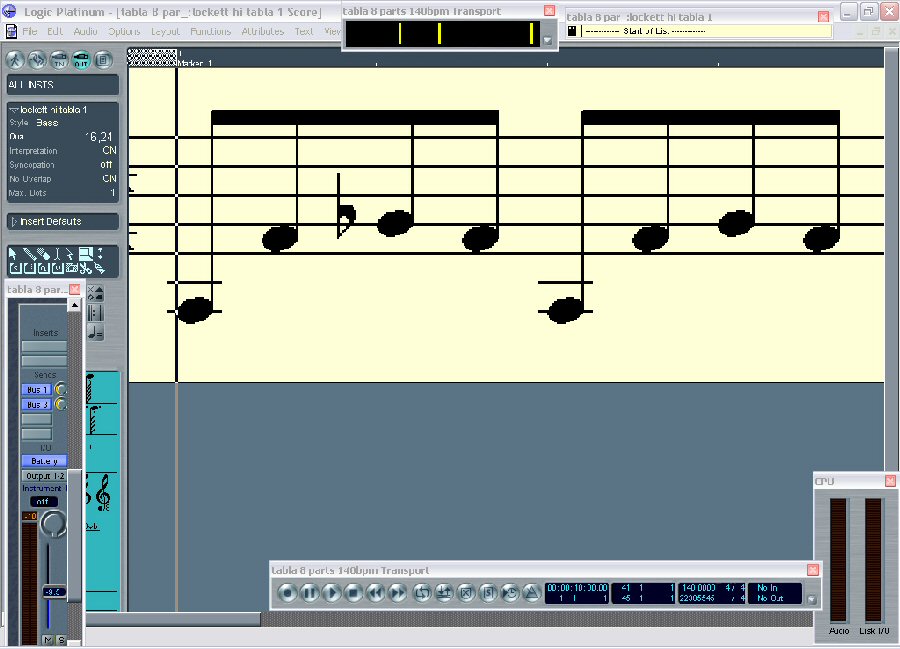Click the link chain icon
This screenshot has width=900, height=649.
click(38, 59)
